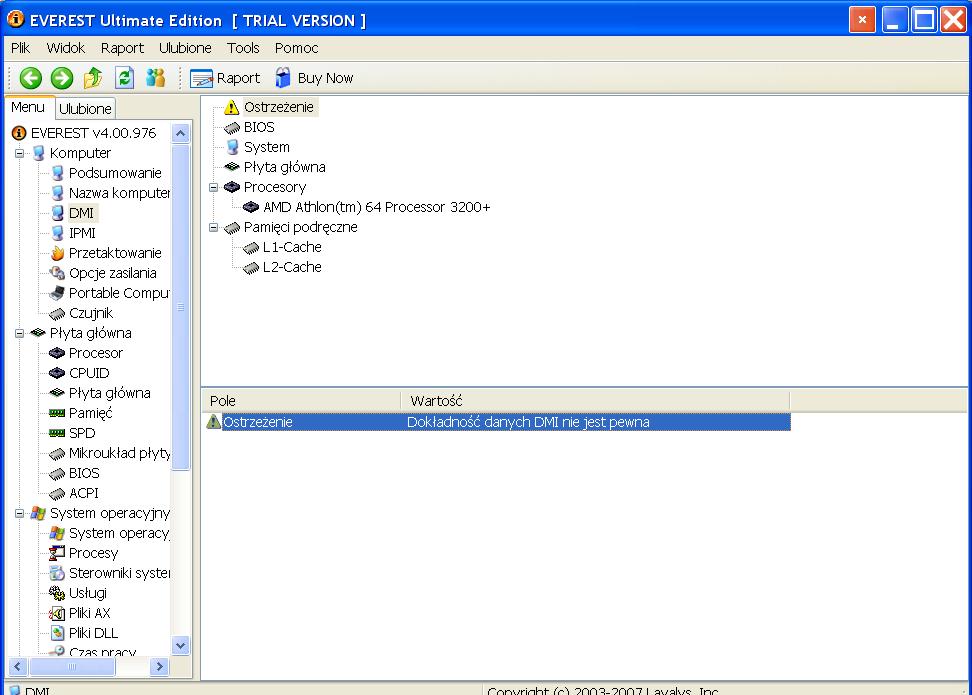
Task: Open the Plik menu
Action: (20, 48)
